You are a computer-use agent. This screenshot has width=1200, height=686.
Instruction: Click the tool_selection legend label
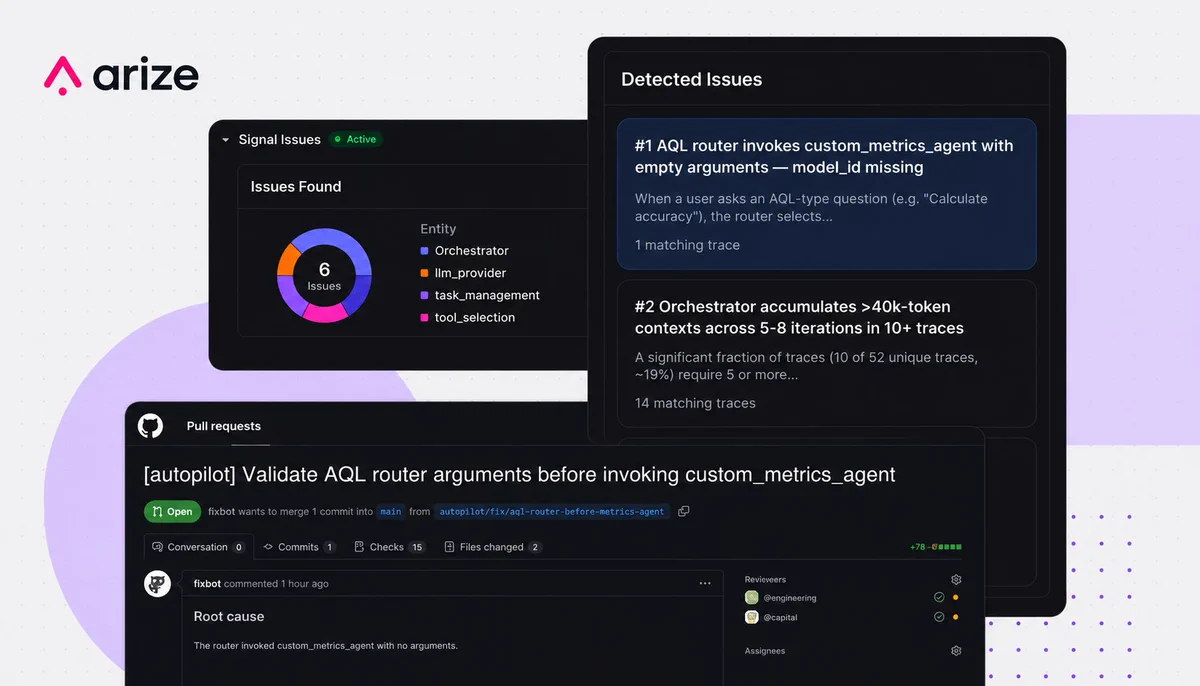pyautogui.click(x=475, y=317)
